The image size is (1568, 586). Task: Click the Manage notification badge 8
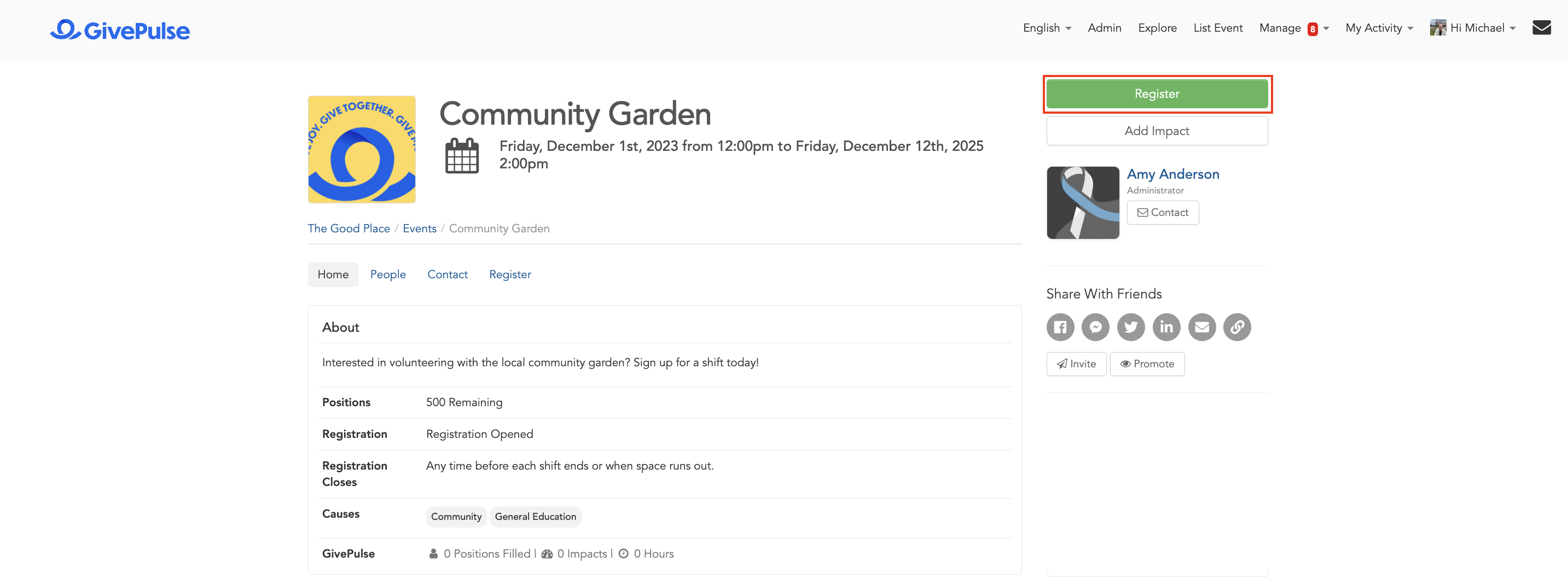(1313, 28)
